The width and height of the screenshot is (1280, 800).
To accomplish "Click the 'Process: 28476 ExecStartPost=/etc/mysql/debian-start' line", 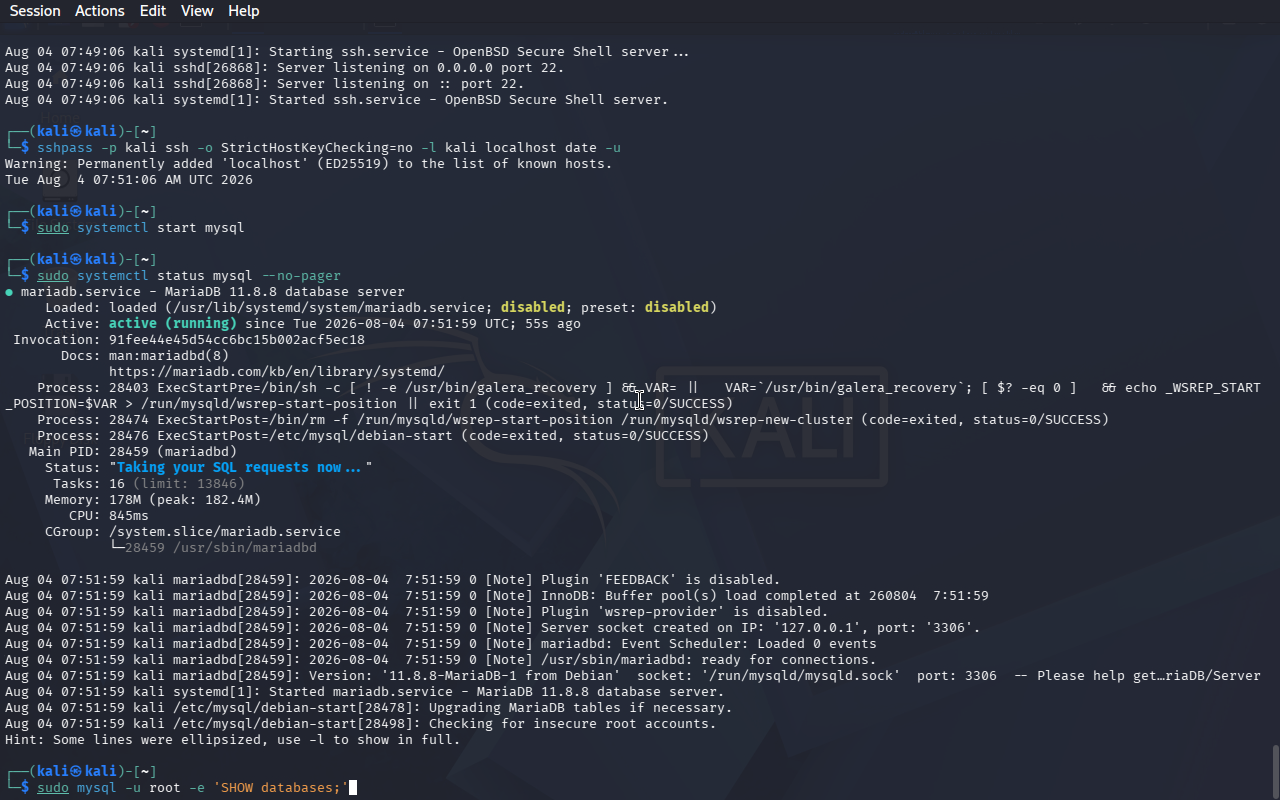I will pos(373,435).
